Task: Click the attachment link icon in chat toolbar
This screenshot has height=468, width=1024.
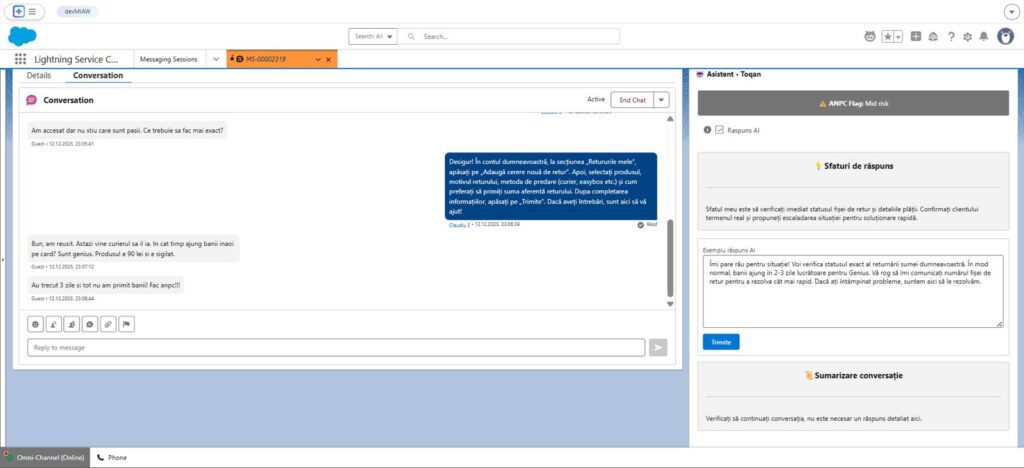Action: pos(108,324)
